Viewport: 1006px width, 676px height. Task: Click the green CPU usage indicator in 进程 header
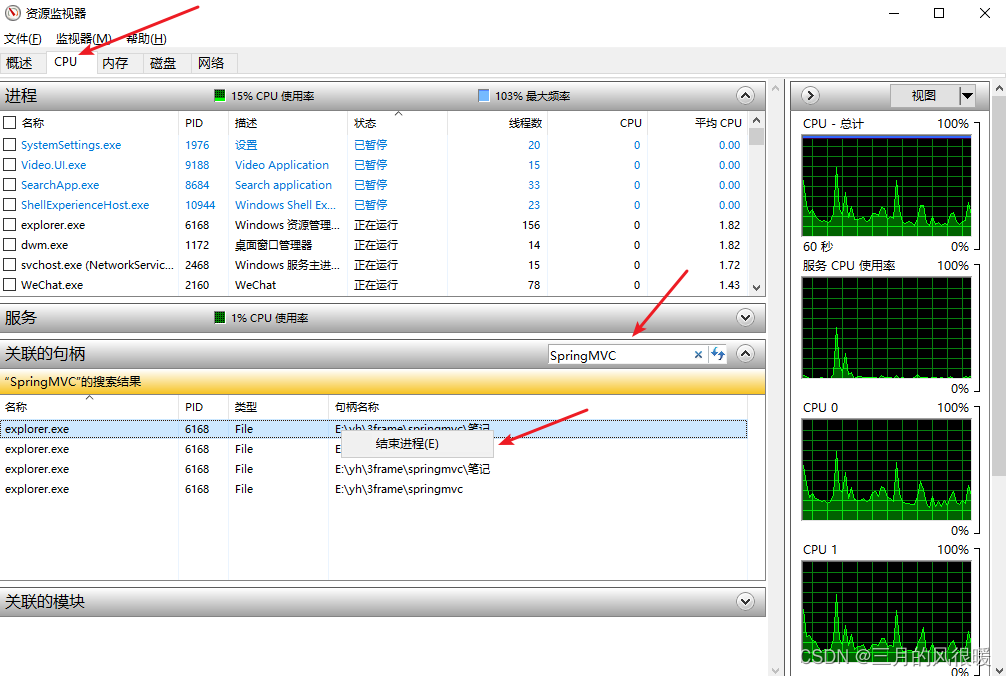coord(219,96)
